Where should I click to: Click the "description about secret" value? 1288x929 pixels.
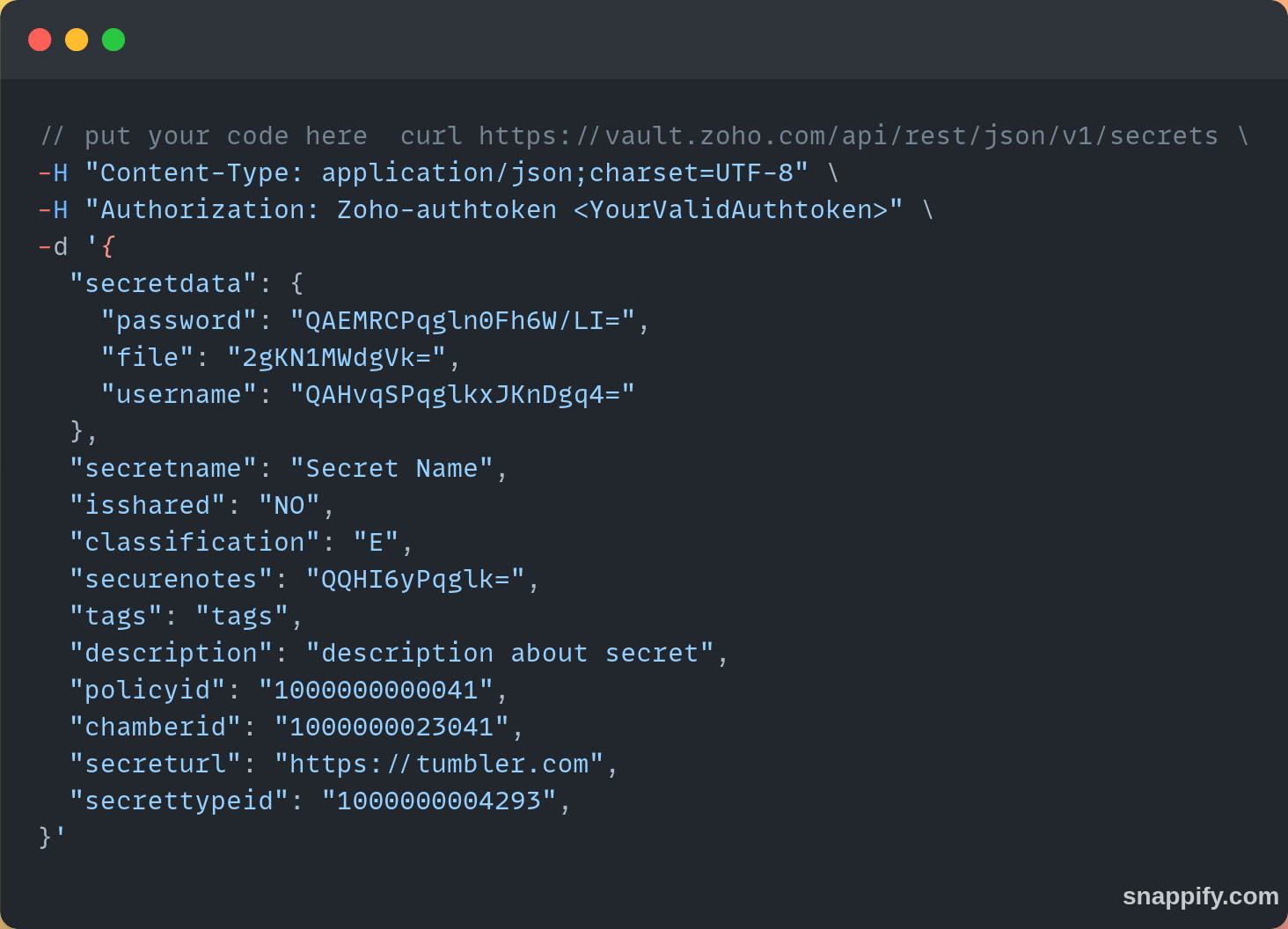tap(510, 653)
